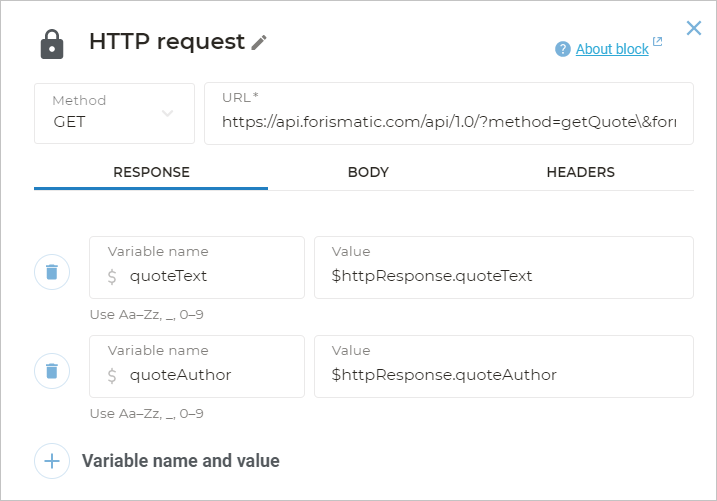Edit the $httpResponse.quoteText value field

click(x=503, y=276)
